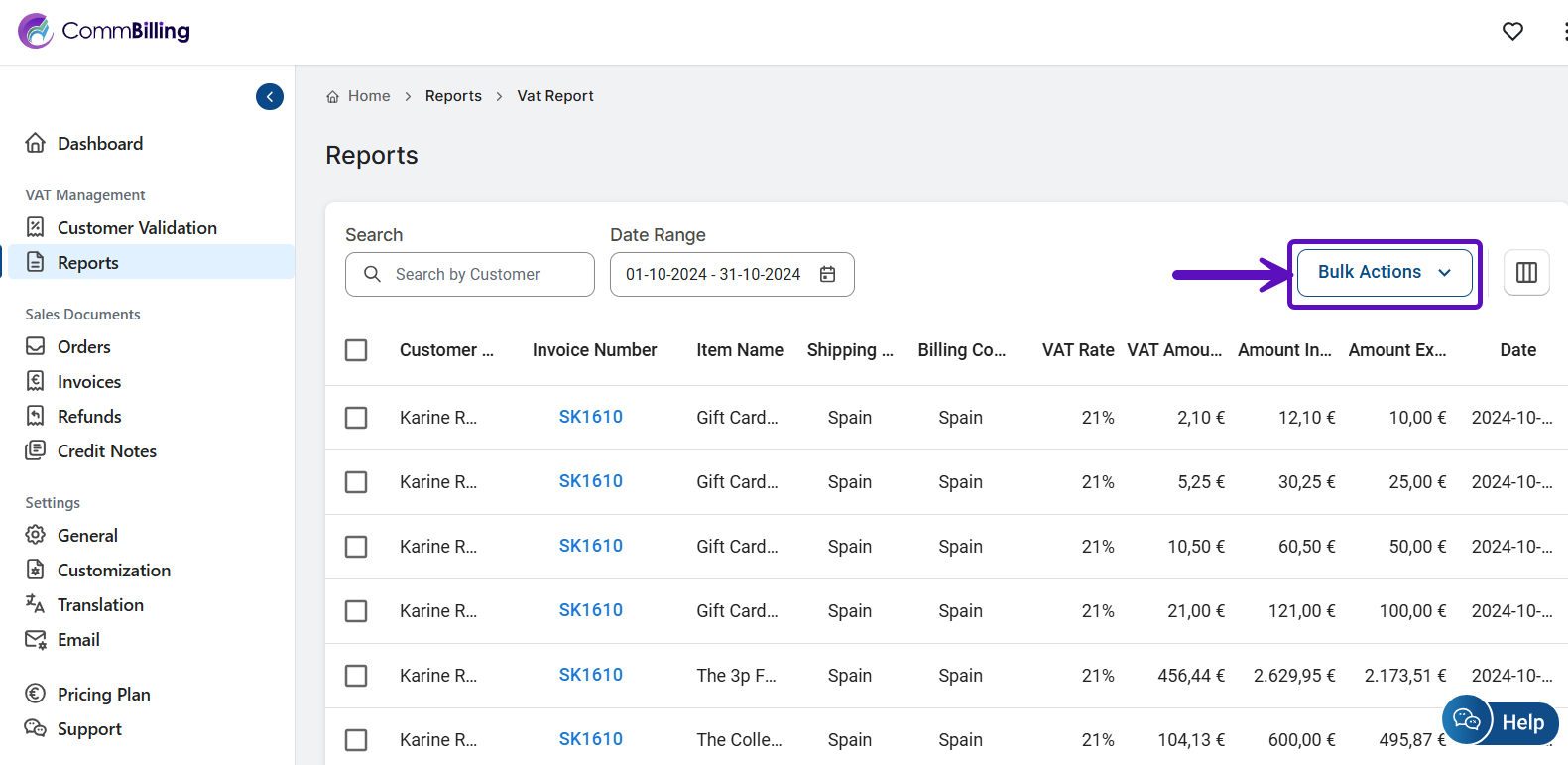Screen dimensions: 1568x765
Task: Go to Customer Validation in sidebar
Action: (137, 228)
